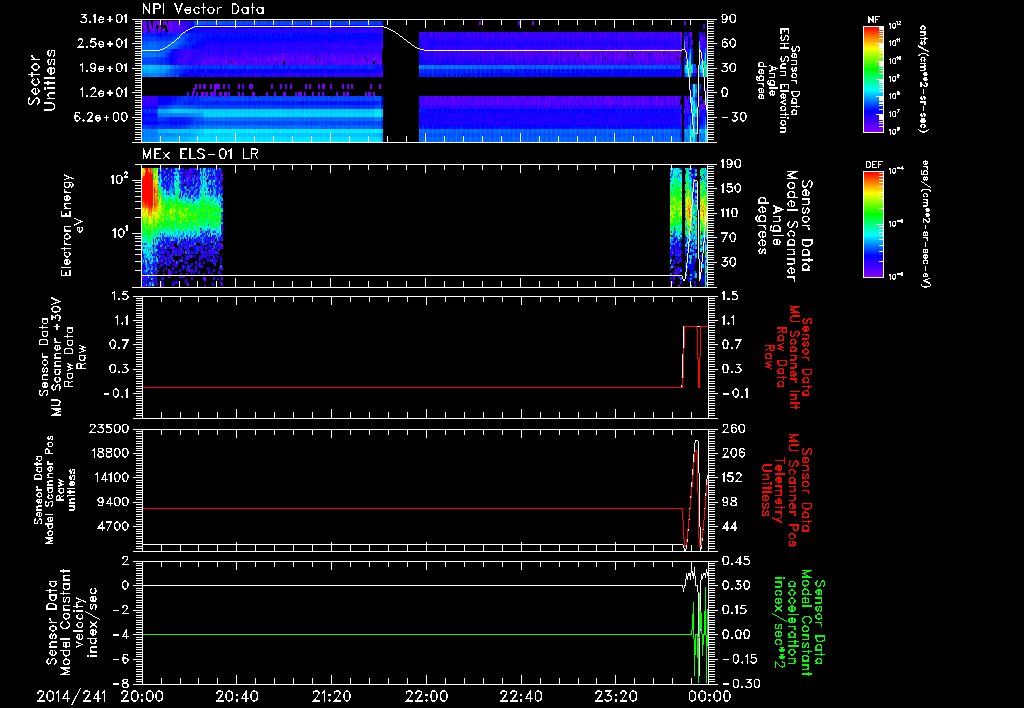Click the red 'MU Scanner Inh Raw Data' label
This screenshot has height=708, width=1024.
tap(789, 356)
